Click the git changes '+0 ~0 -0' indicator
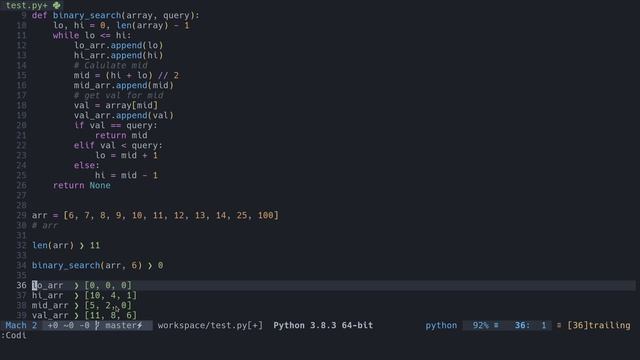Image resolution: width=640 pixels, height=360 pixels. [x=68, y=325]
